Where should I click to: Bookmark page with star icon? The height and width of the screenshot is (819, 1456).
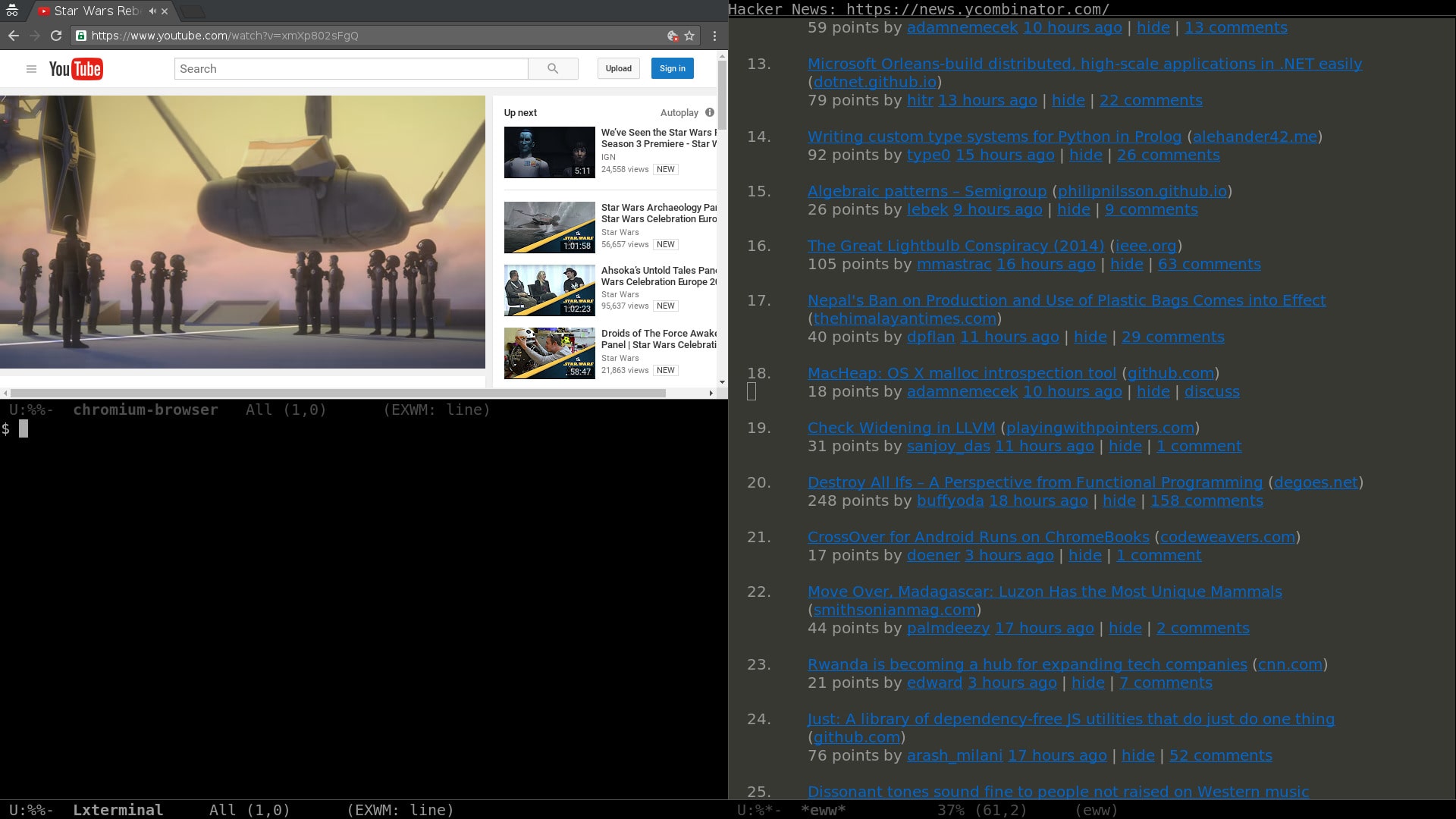coord(689,36)
